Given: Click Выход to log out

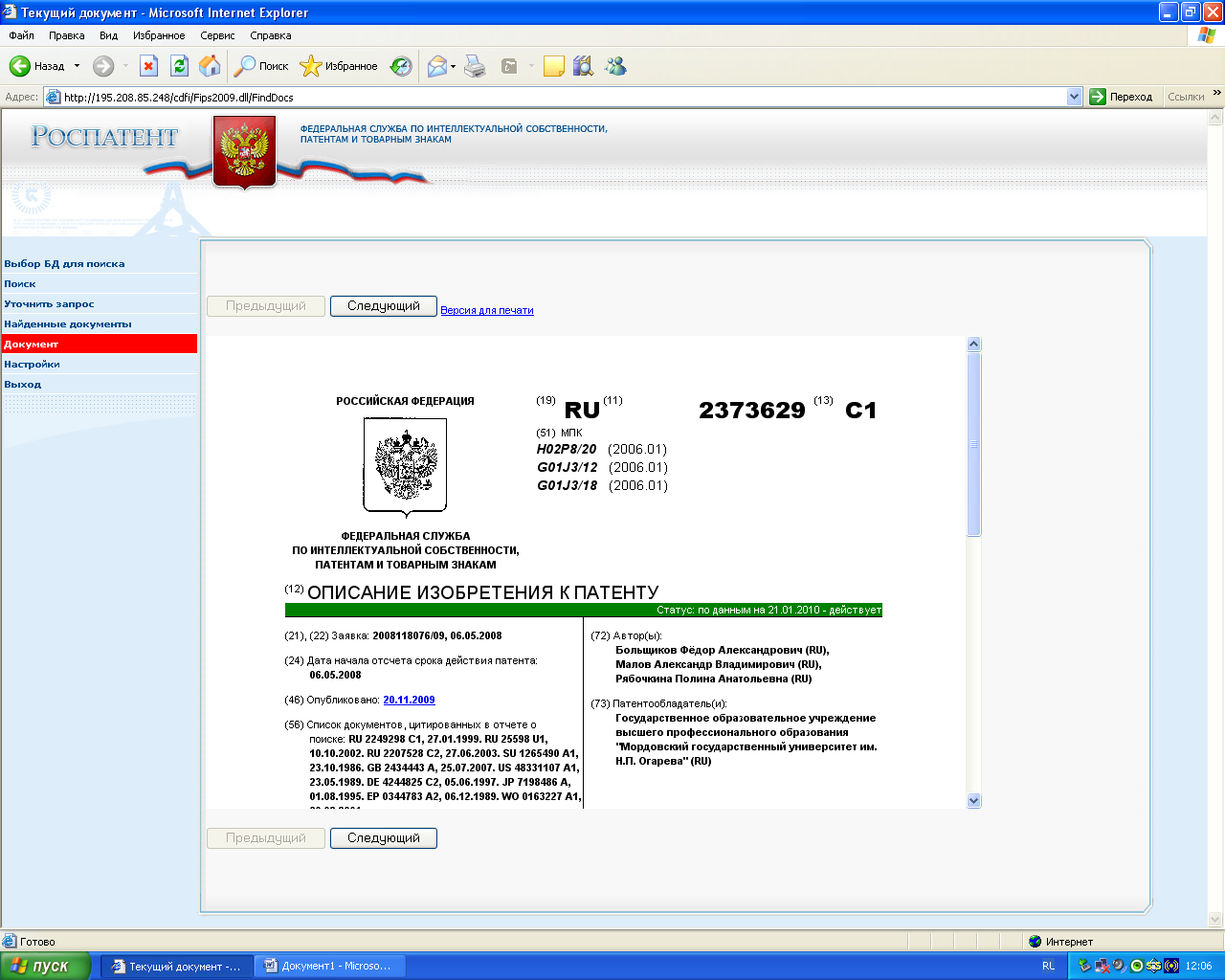Looking at the screenshot, I should click(23, 384).
